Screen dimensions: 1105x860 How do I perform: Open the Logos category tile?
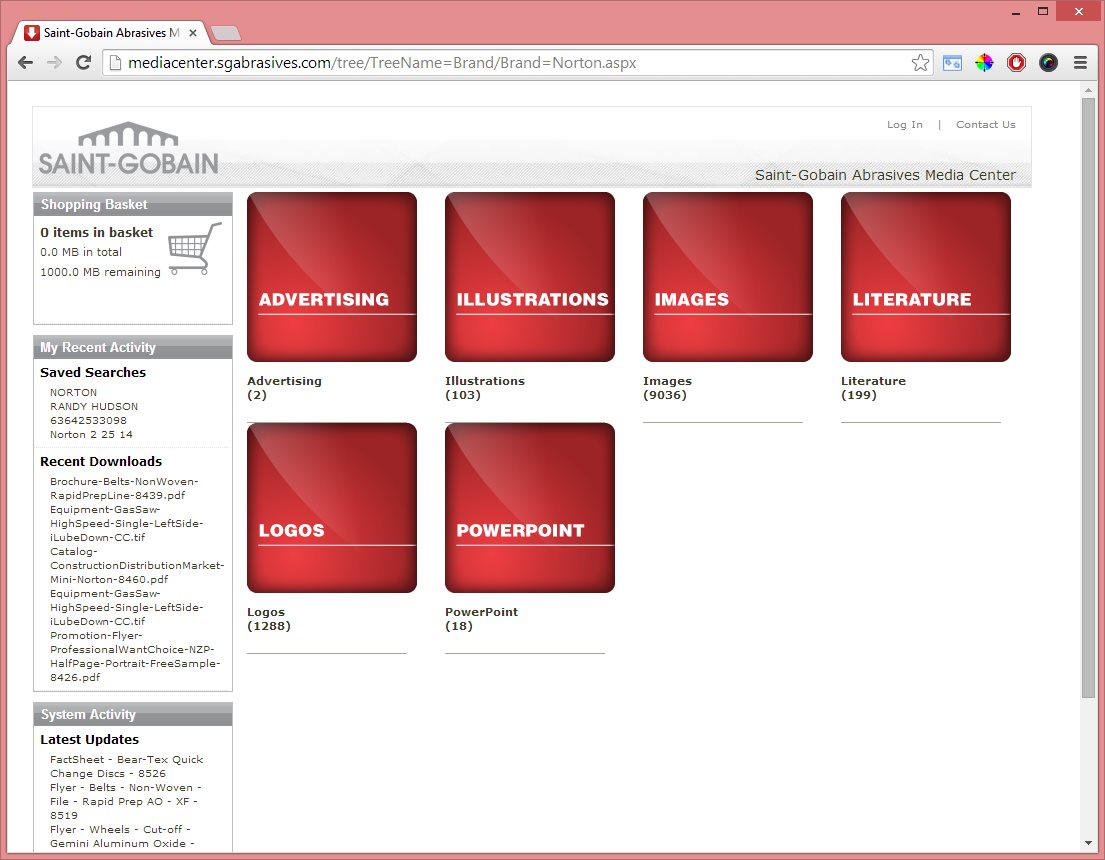pyautogui.click(x=332, y=508)
